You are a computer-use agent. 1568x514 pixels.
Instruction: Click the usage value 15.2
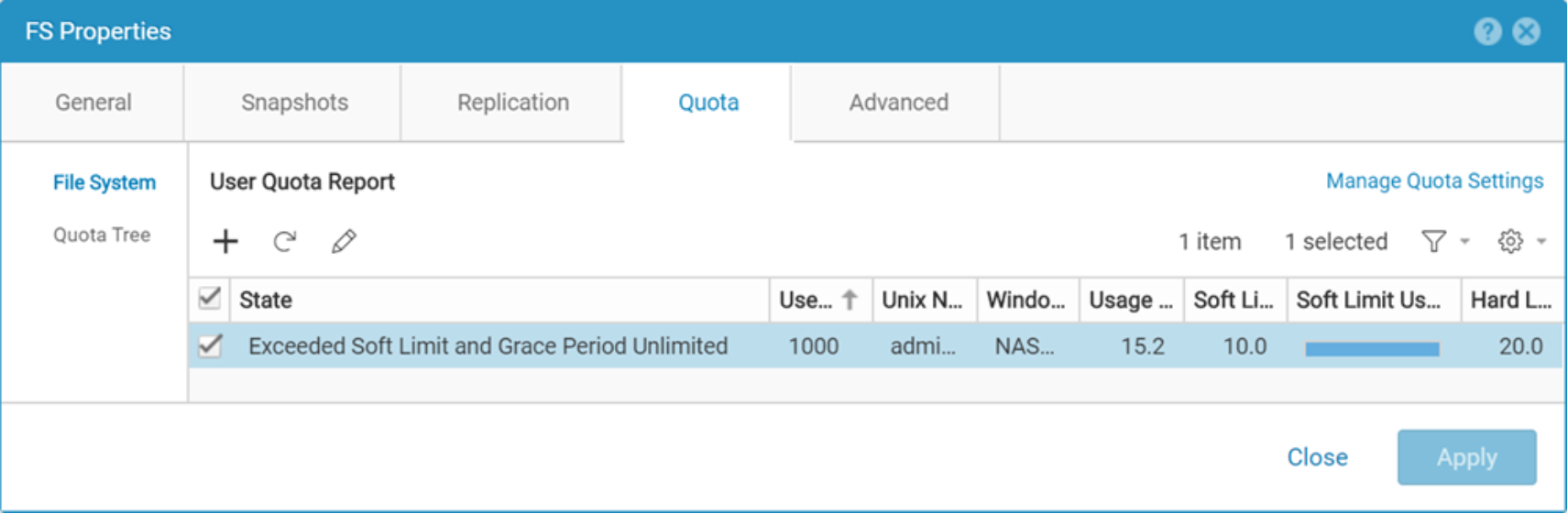(1143, 346)
